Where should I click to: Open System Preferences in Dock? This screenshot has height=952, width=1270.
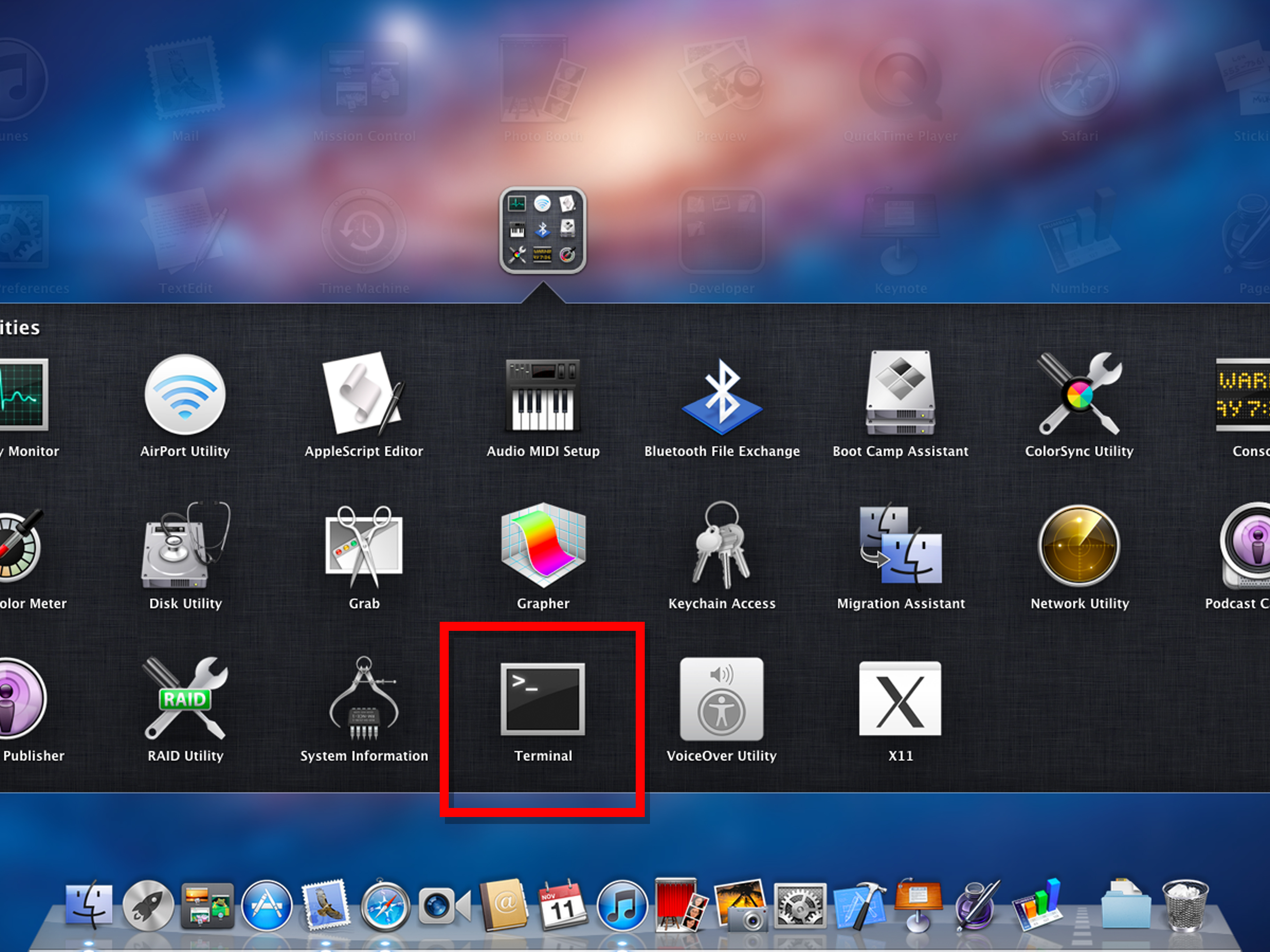800,906
